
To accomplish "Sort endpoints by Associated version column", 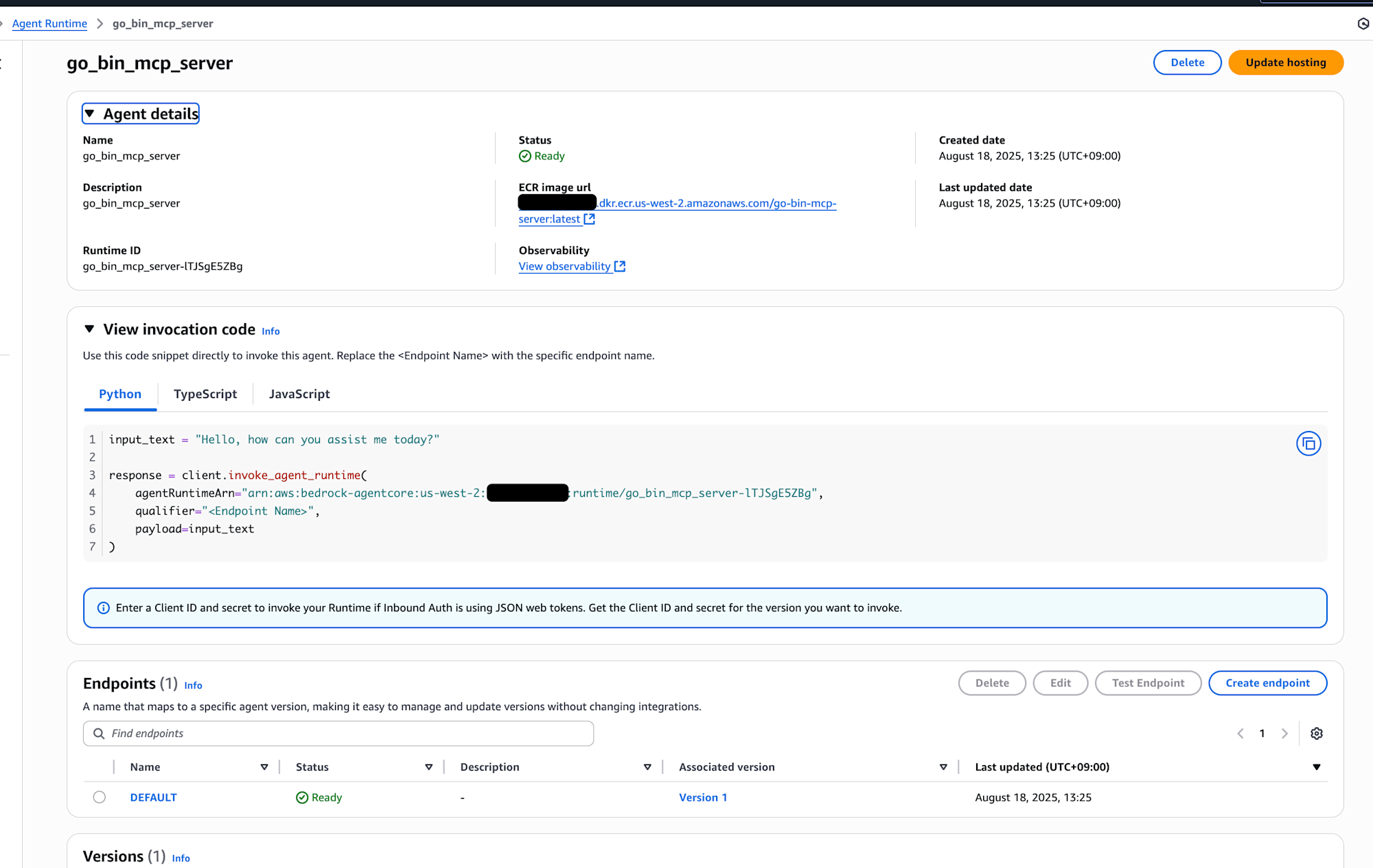I will (x=943, y=767).
